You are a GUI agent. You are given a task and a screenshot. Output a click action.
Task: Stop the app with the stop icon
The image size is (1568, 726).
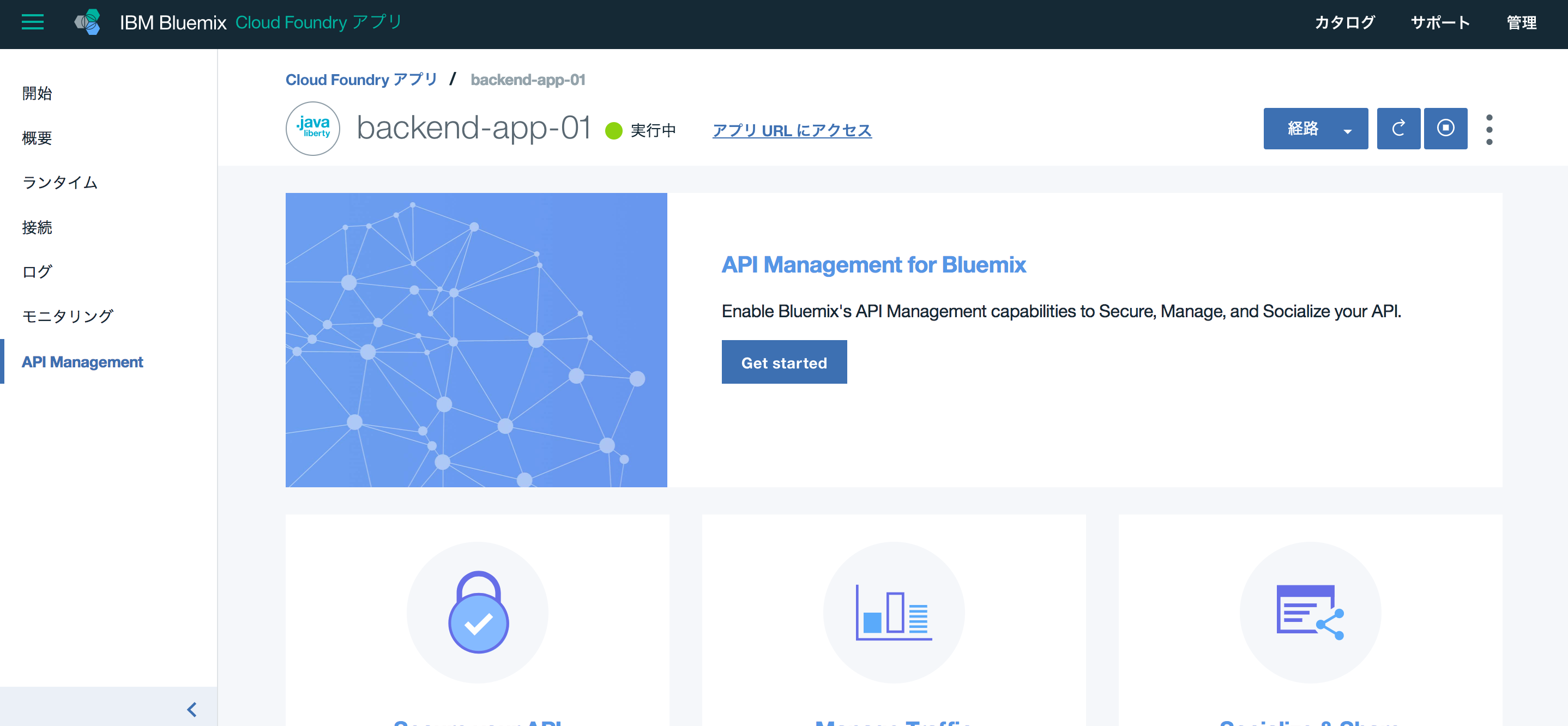point(1445,129)
